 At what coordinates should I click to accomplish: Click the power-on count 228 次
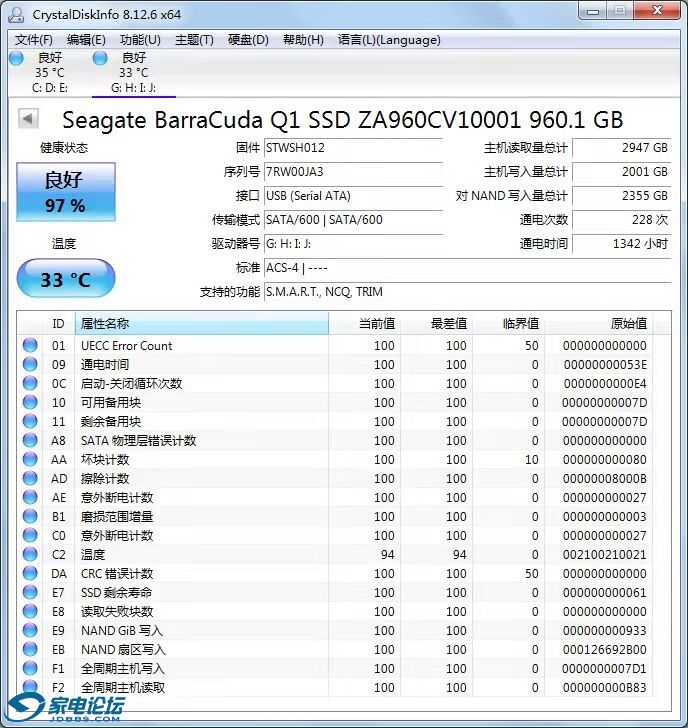(622, 220)
